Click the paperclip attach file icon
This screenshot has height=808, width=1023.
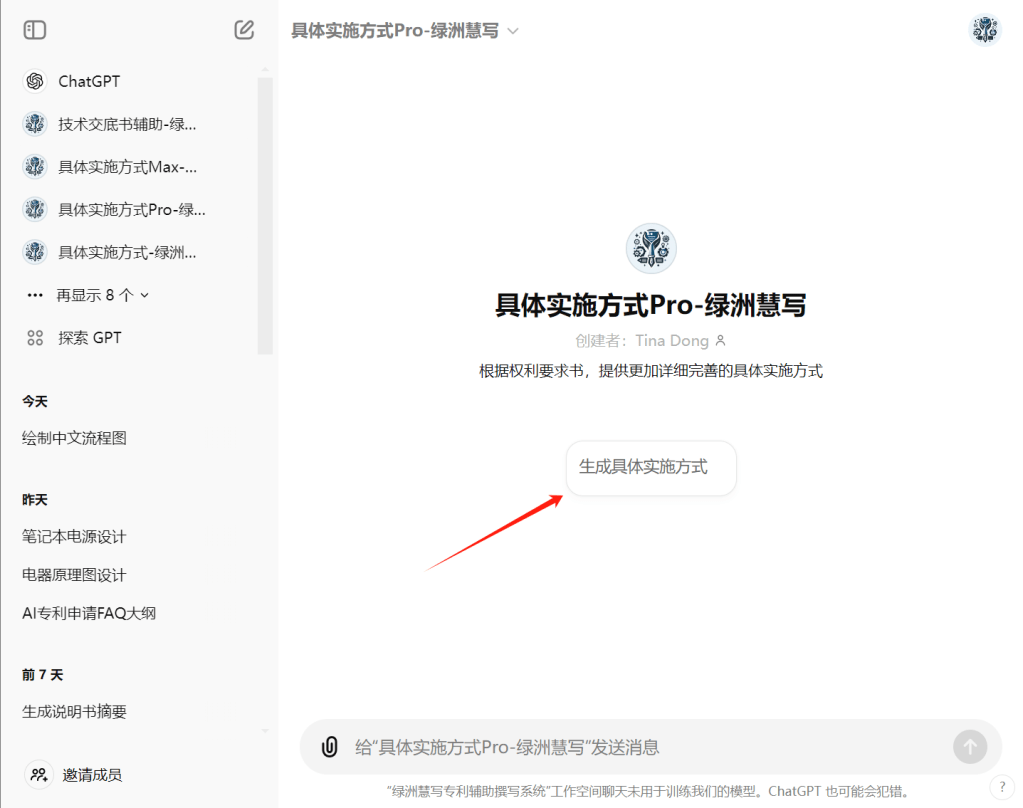click(x=329, y=747)
